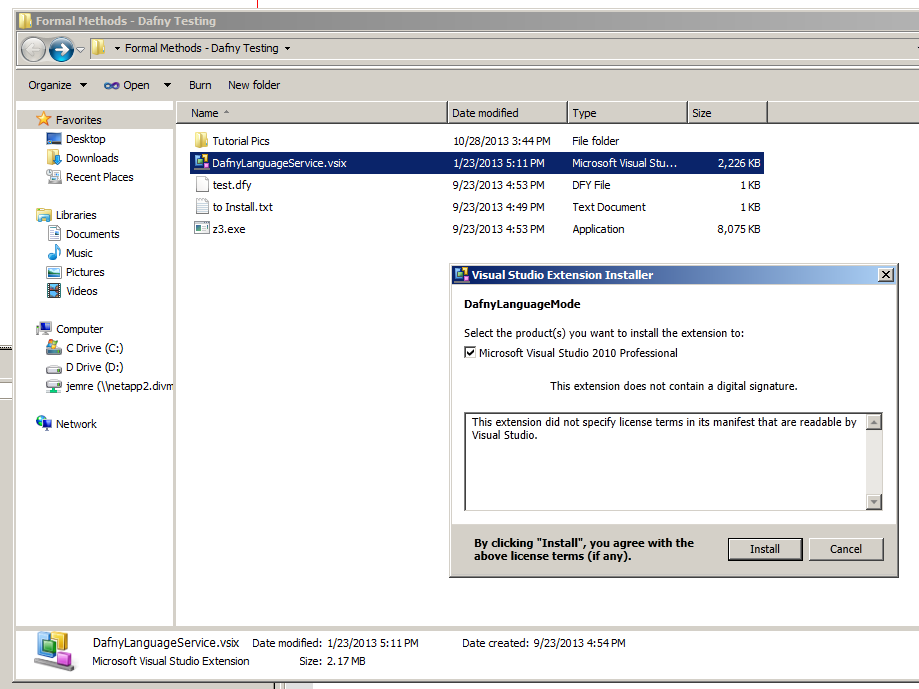Image resolution: width=919 pixels, height=689 pixels.
Task: Expand the Open button dropdown arrow
Action: tap(168, 85)
